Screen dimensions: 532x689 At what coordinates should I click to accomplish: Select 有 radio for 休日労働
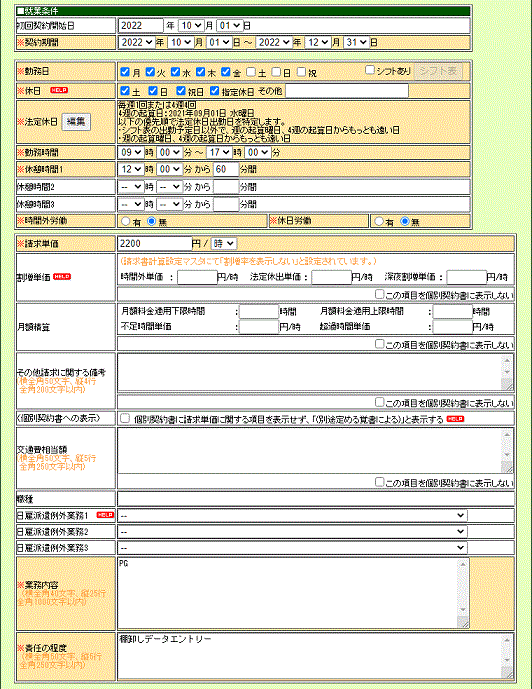point(379,221)
